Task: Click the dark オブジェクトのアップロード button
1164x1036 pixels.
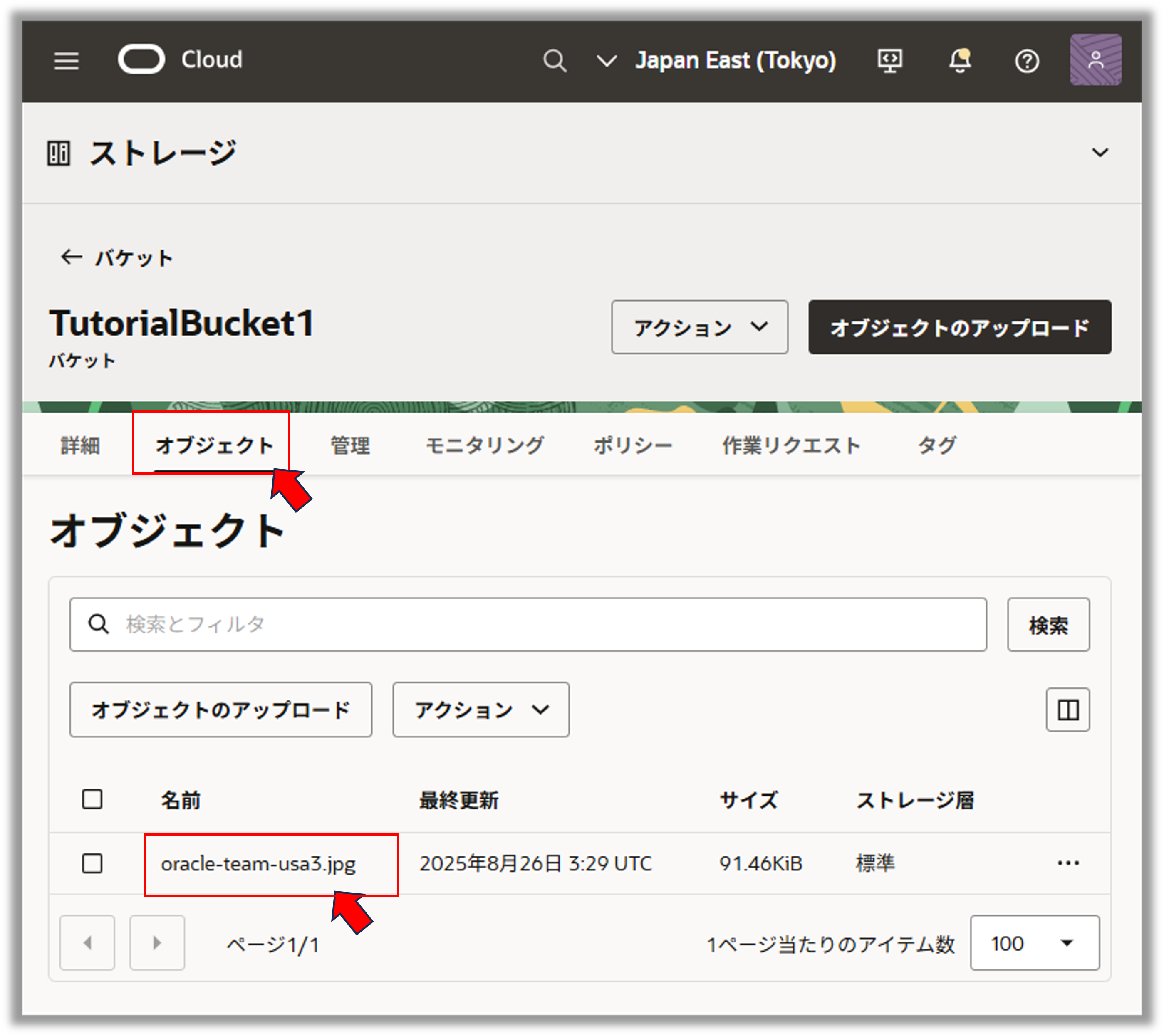Action: click(959, 327)
